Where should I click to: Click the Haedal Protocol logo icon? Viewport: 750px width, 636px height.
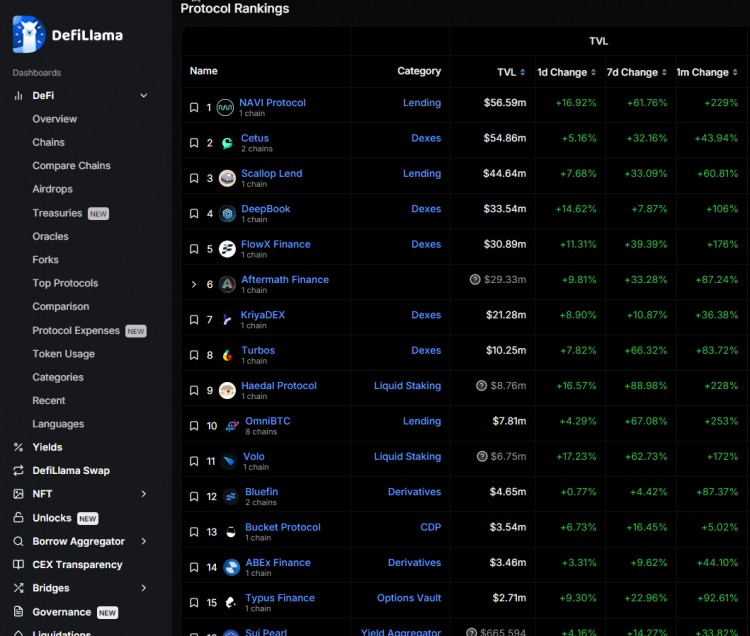(x=228, y=390)
